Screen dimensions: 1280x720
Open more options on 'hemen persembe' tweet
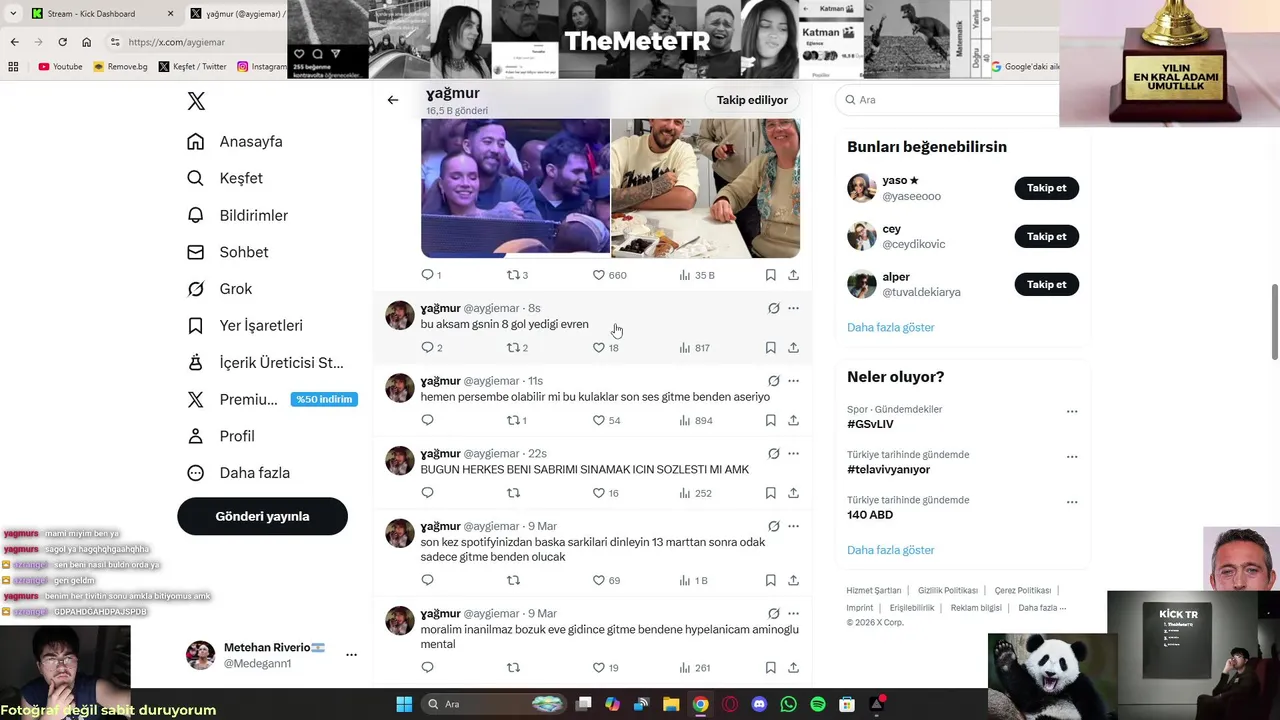pyautogui.click(x=793, y=381)
